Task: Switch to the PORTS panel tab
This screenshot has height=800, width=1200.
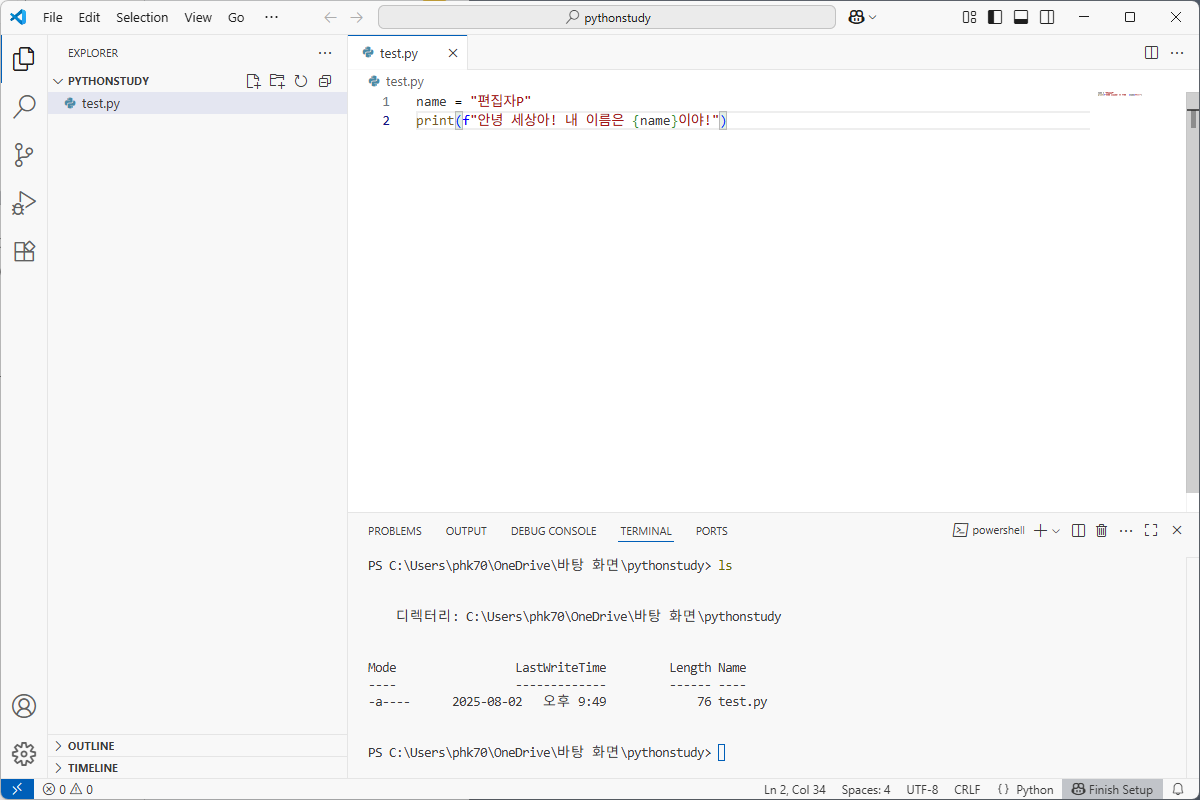Action: pyautogui.click(x=712, y=531)
